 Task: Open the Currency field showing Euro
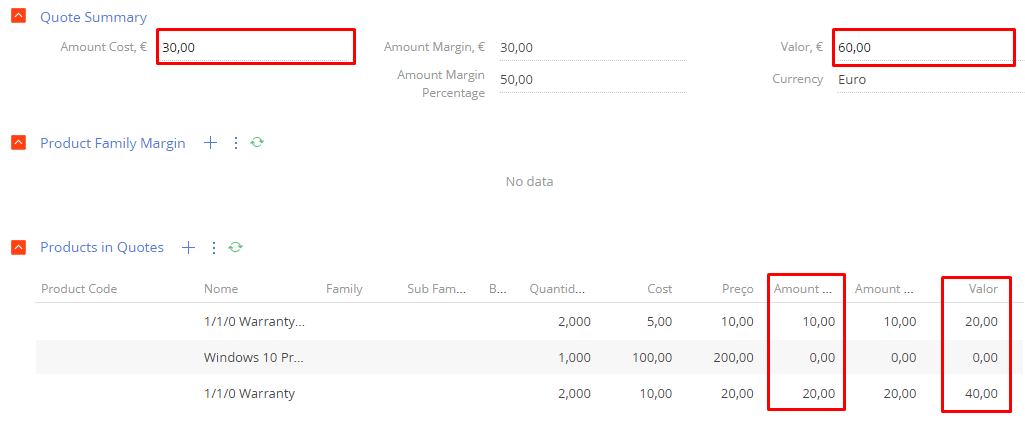pos(929,80)
